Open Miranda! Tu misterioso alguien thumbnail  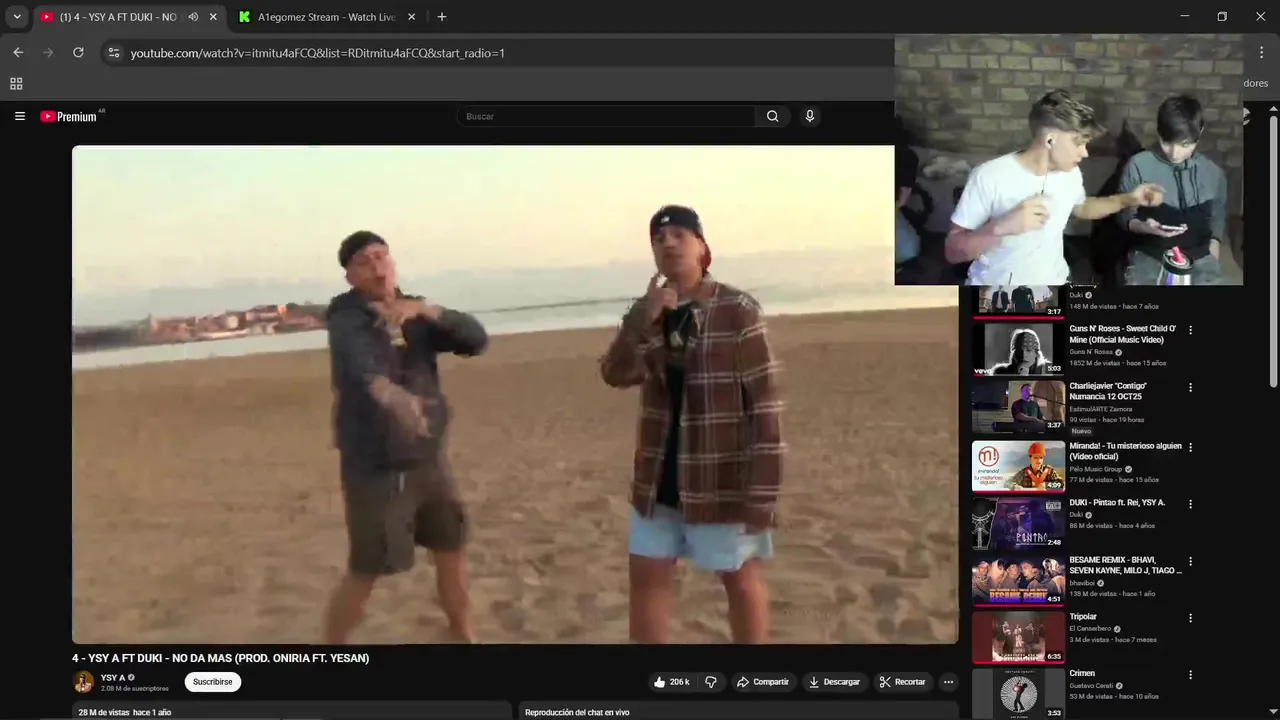tap(1018, 466)
